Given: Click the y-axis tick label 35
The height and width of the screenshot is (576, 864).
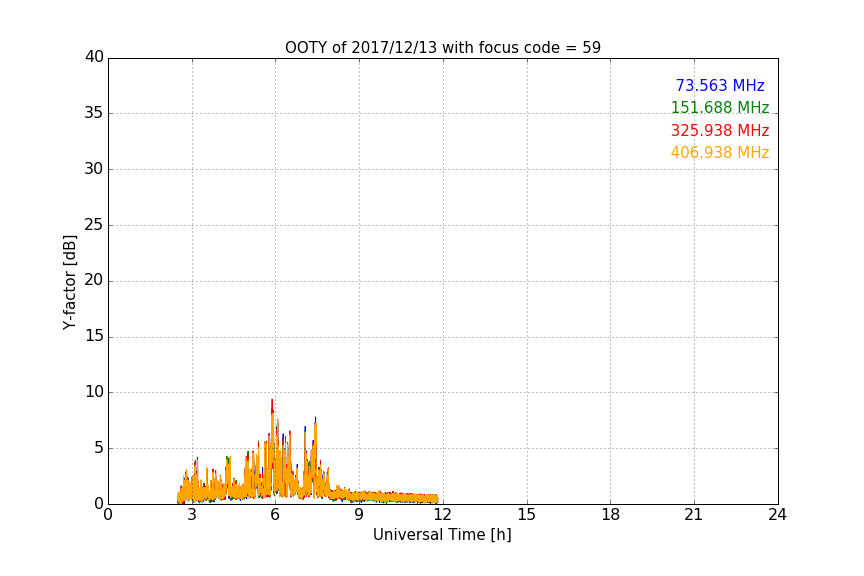Looking at the screenshot, I should pyautogui.click(x=94, y=113).
